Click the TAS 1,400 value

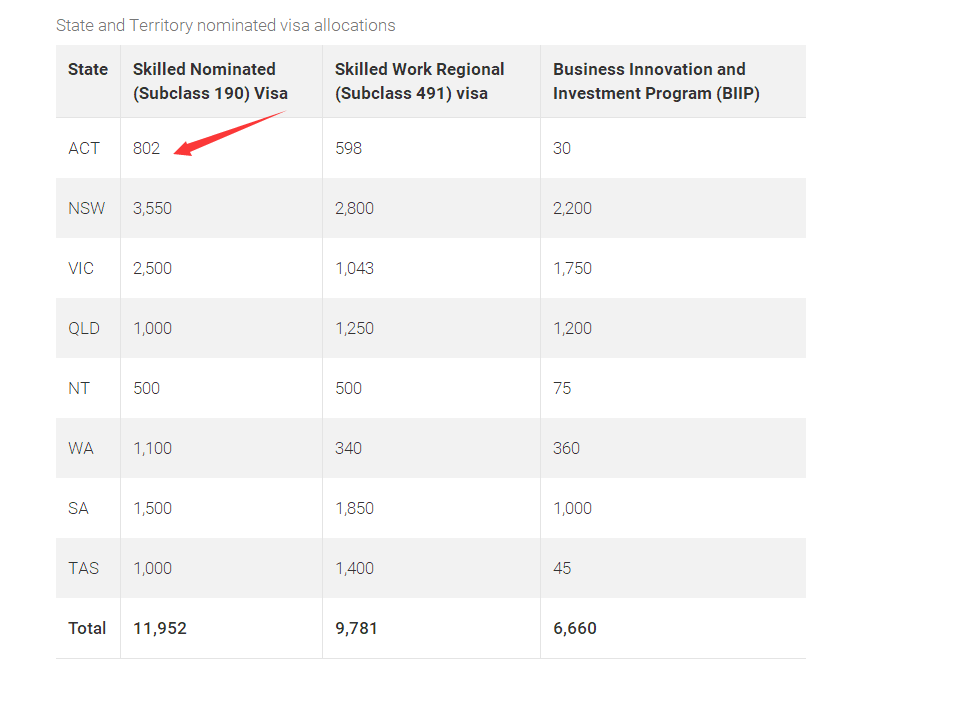point(354,568)
